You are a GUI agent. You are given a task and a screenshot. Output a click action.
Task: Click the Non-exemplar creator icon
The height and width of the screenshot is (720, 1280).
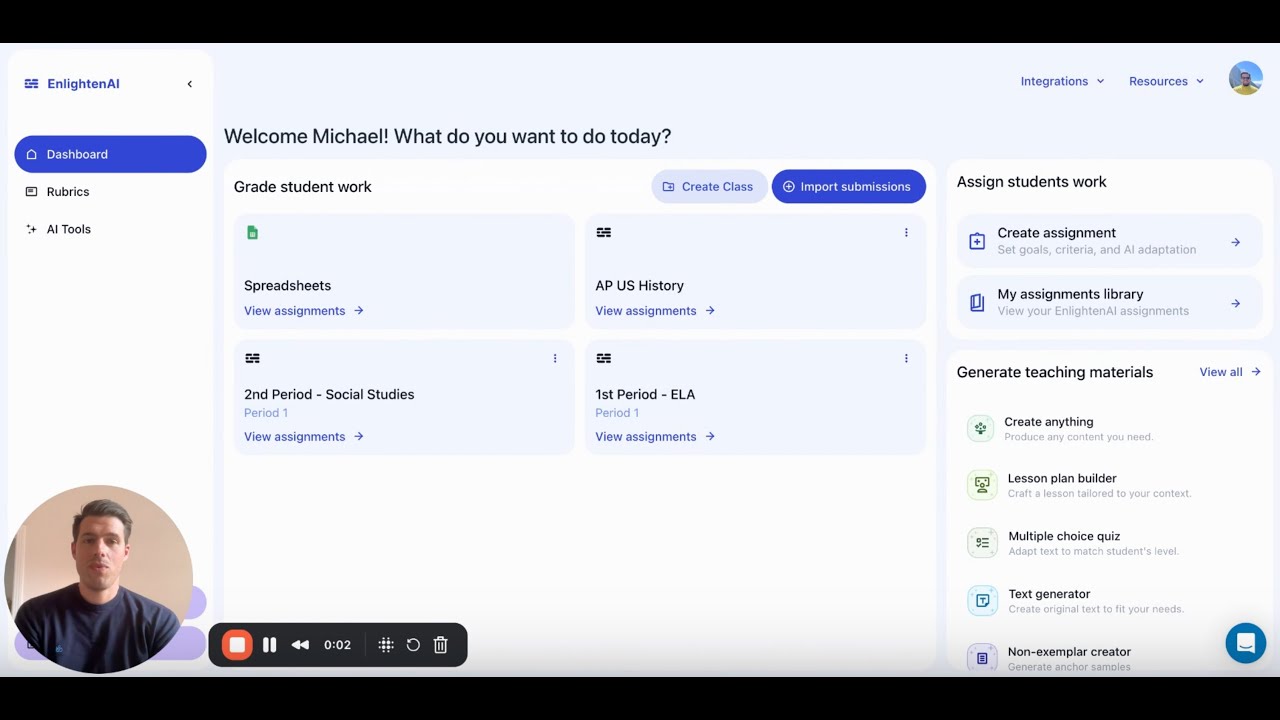(982, 657)
